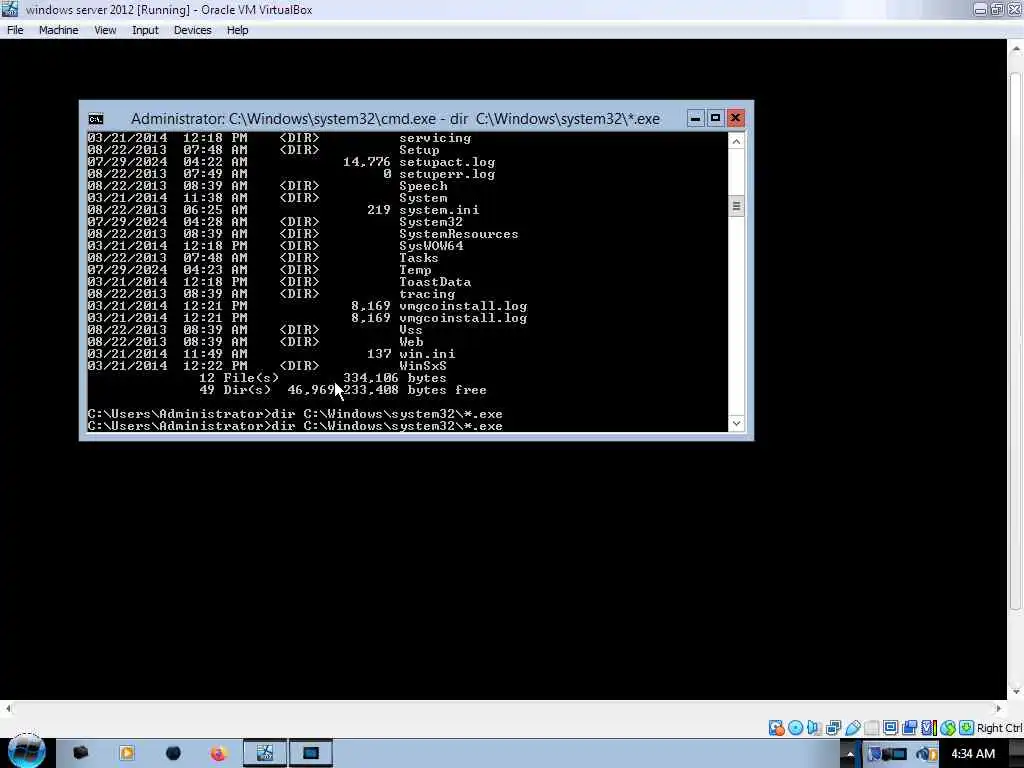Click the 'servicing' directory entry
Image resolution: width=1024 pixels, height=768 pixels.
[x=435, y=138]
